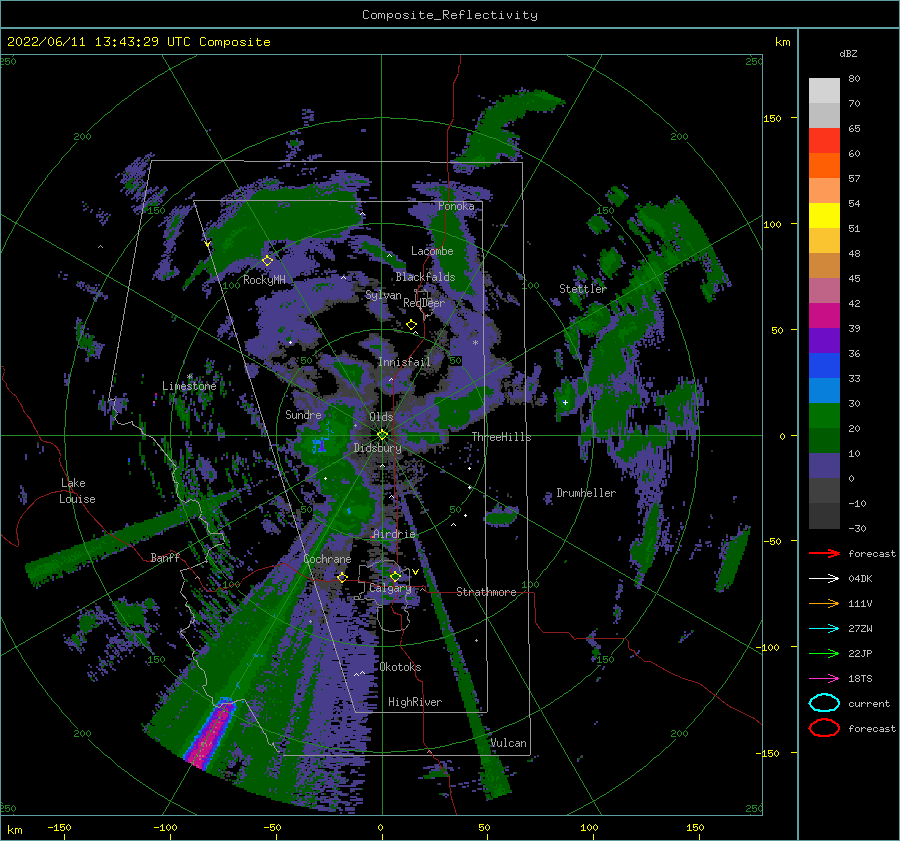
Task: Click the cyan 'current' ellipse icon
Action: 824,703
